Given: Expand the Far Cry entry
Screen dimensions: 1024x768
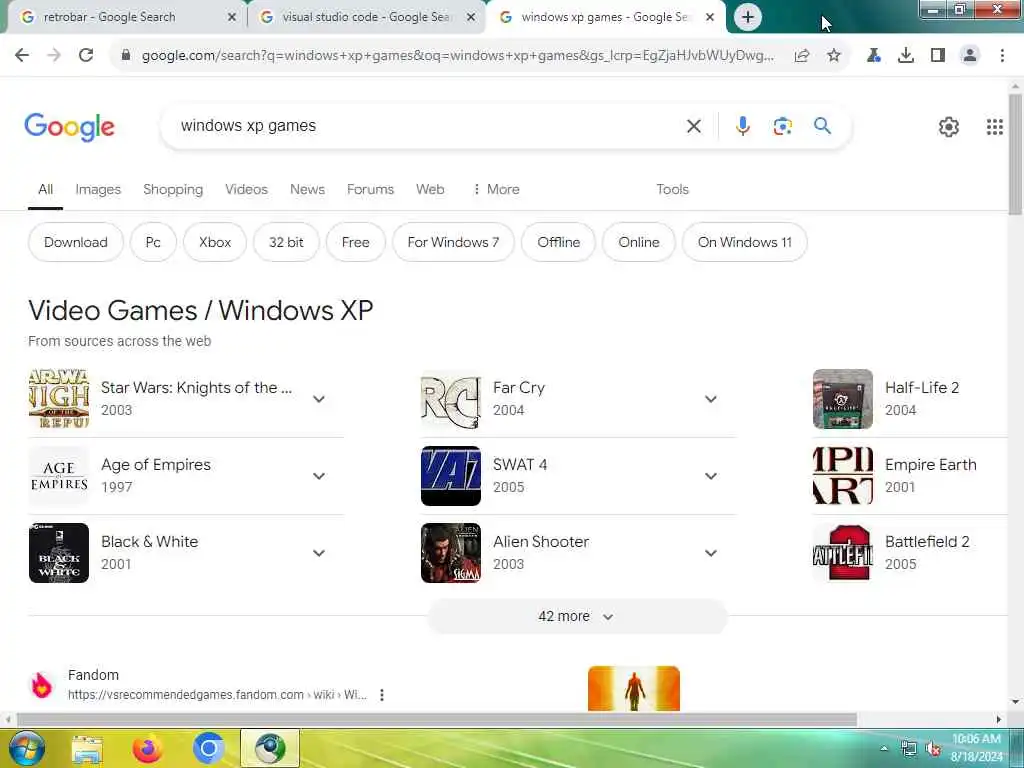Looking at the screenshot, I should click(711, 399).
